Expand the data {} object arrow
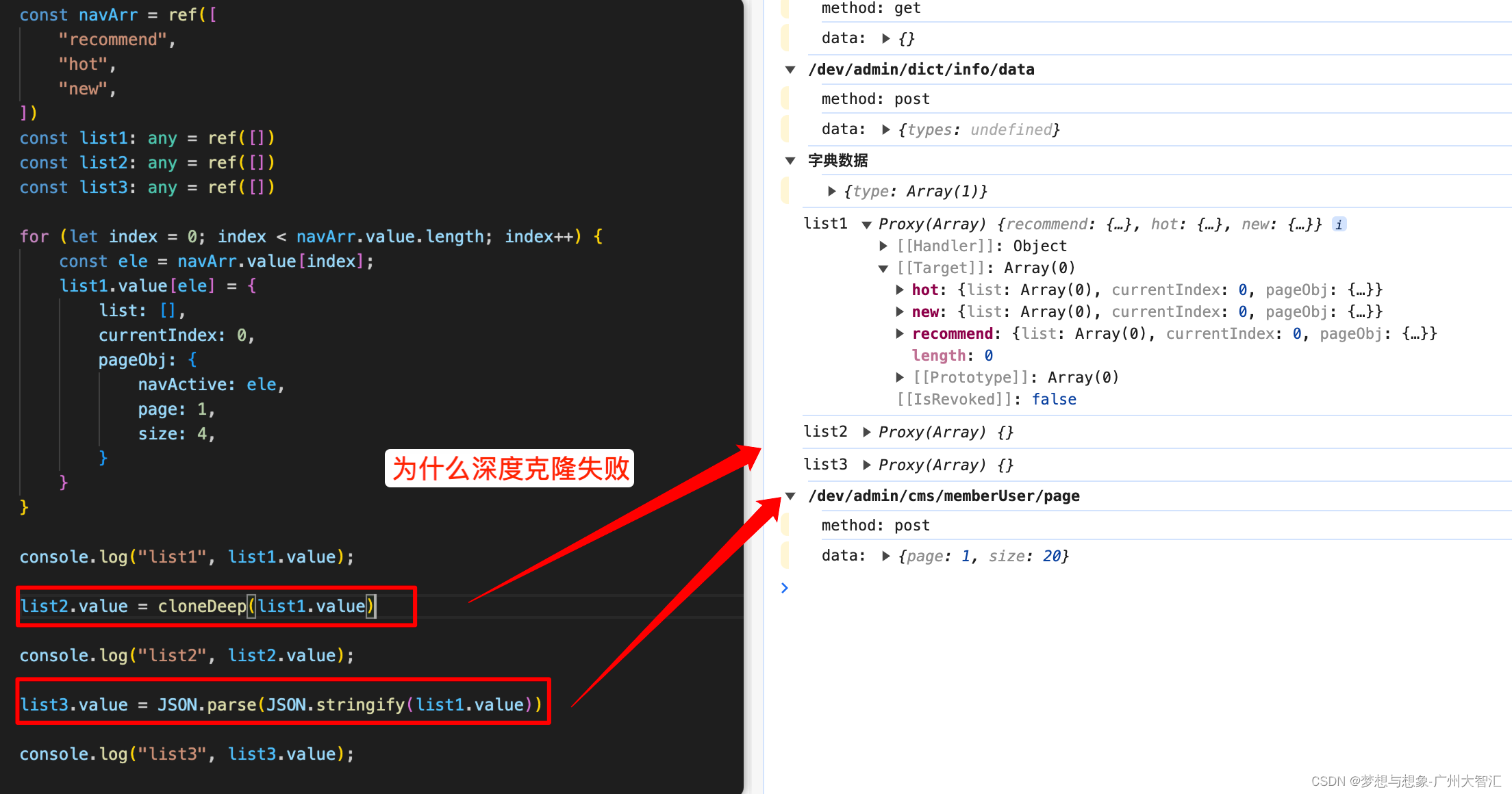The width and height of the screenshot is (1512, 794). coord(885,38)
